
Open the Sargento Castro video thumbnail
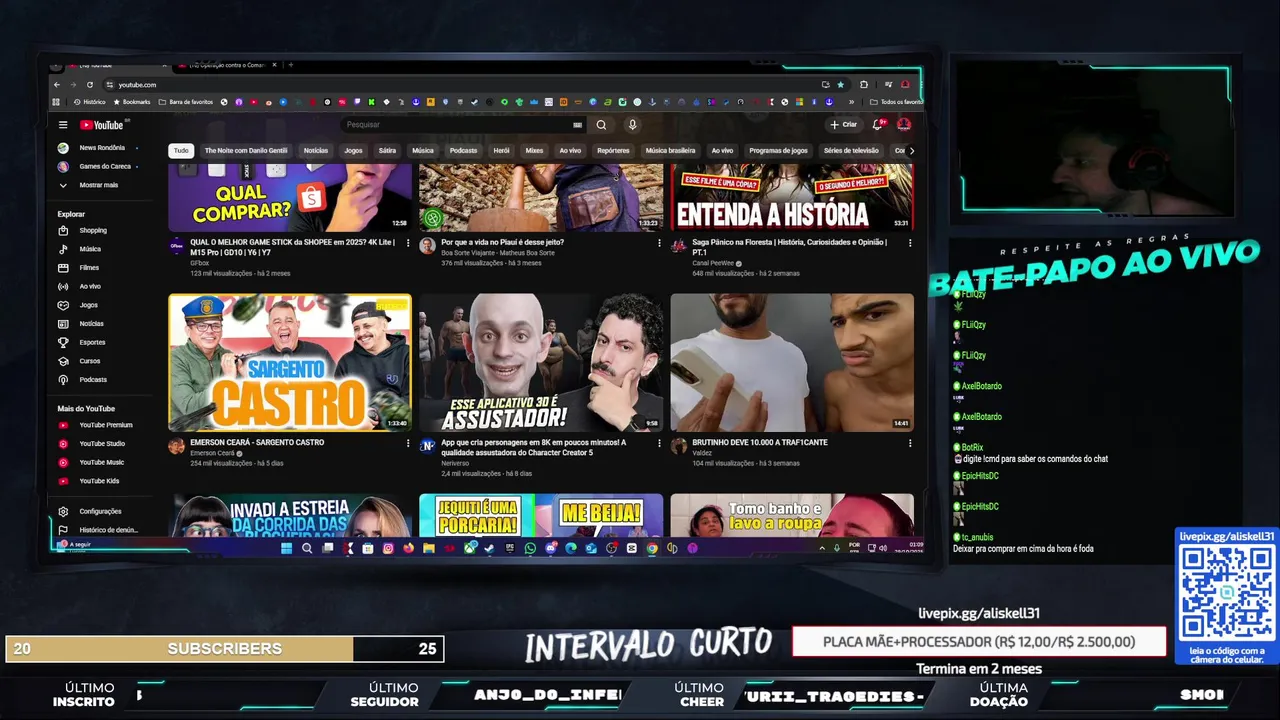[290, 362]
